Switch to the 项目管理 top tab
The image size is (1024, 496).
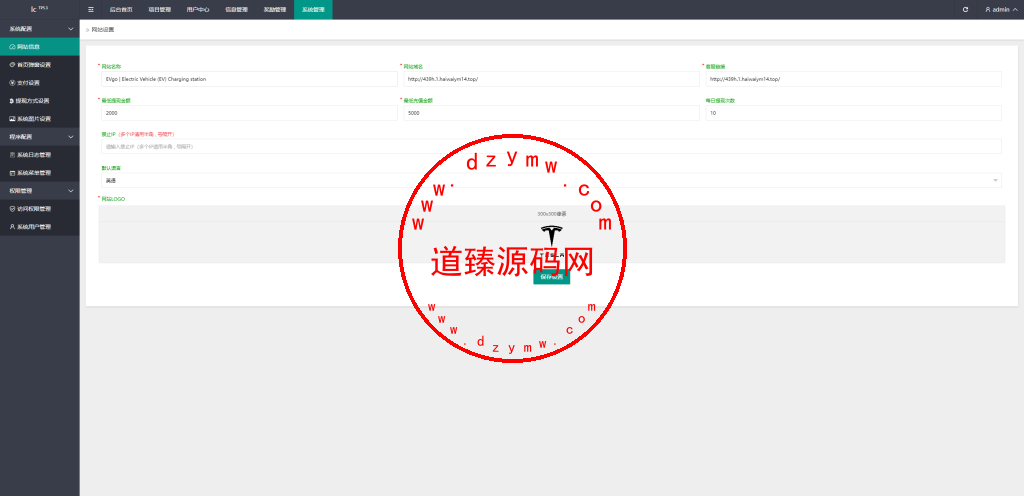click(159, 10)
